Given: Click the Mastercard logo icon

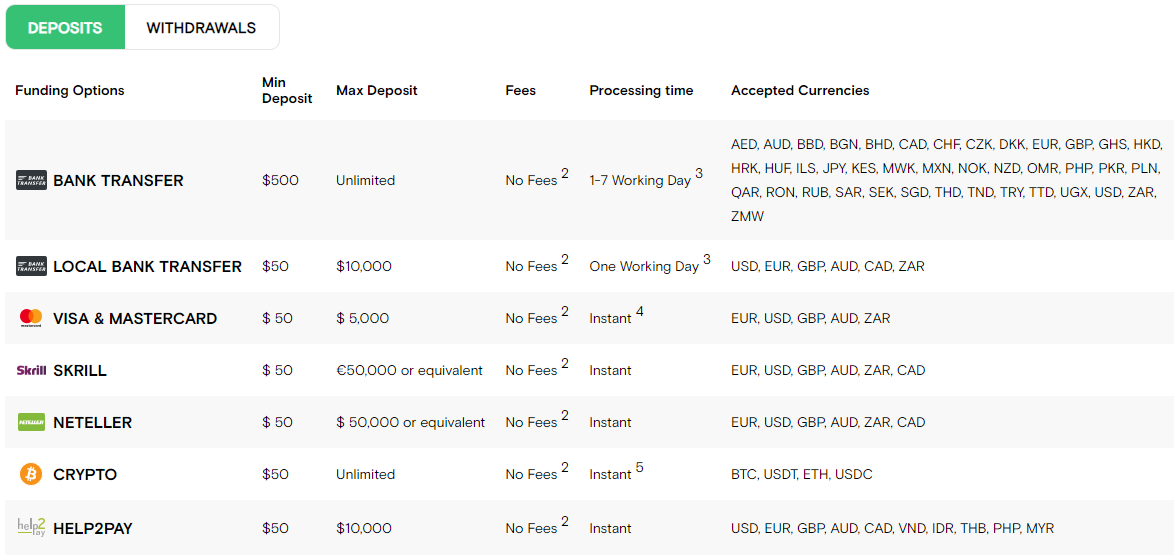Looking at the screenshot, I should [x=31, y=318].
